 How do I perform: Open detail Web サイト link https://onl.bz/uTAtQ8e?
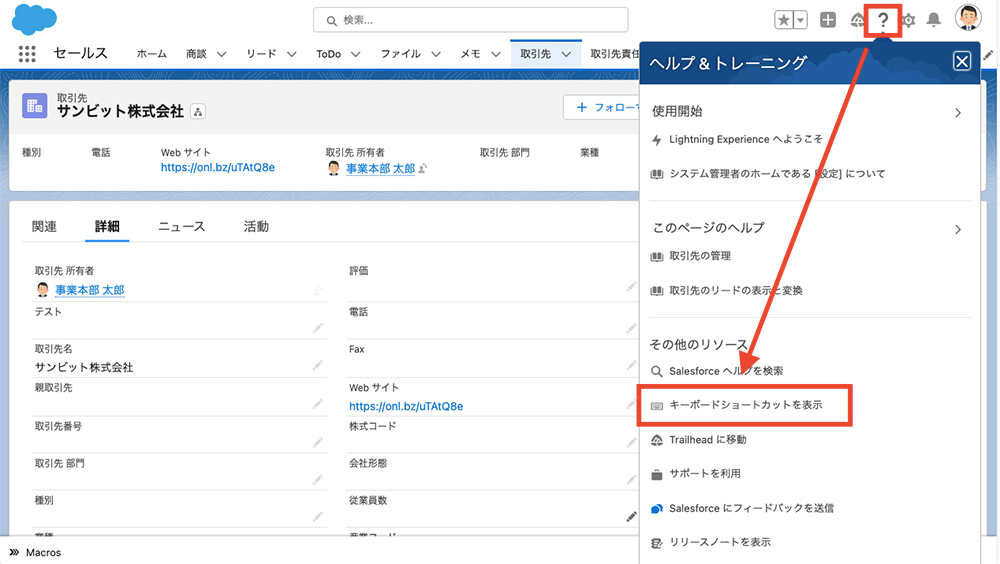(x=406, y=406)
